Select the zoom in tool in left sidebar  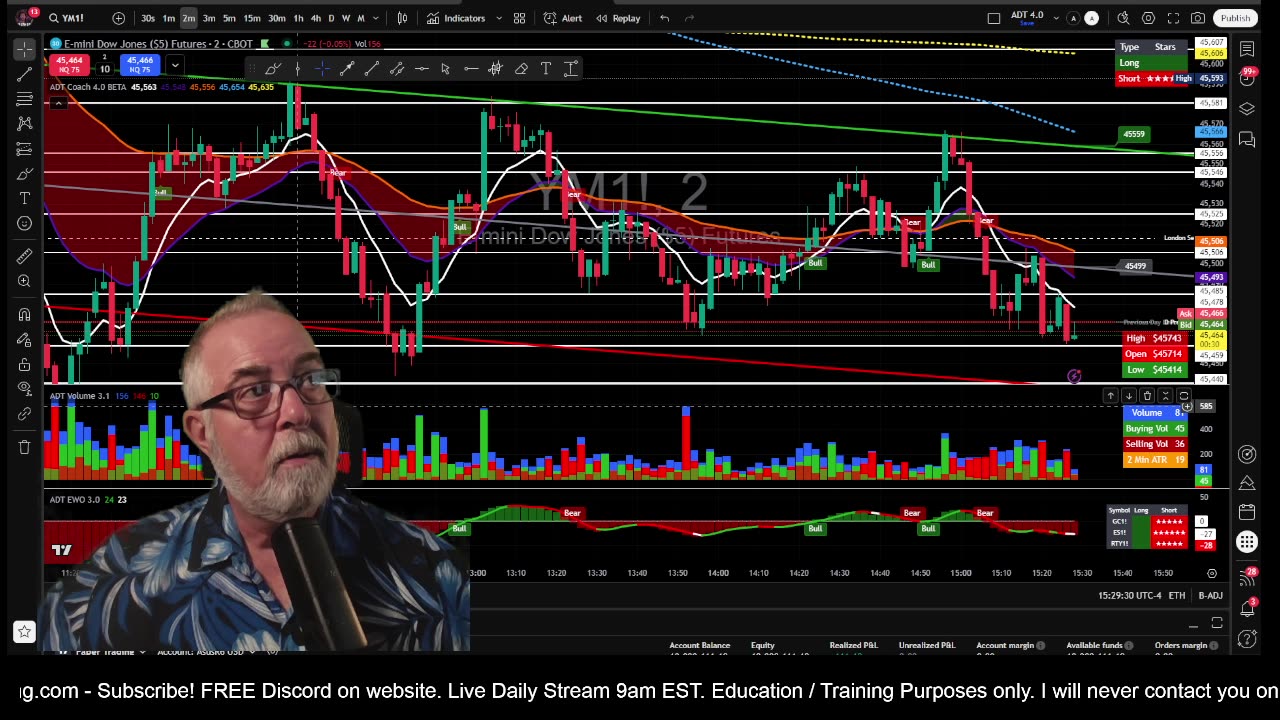(24, 281)
